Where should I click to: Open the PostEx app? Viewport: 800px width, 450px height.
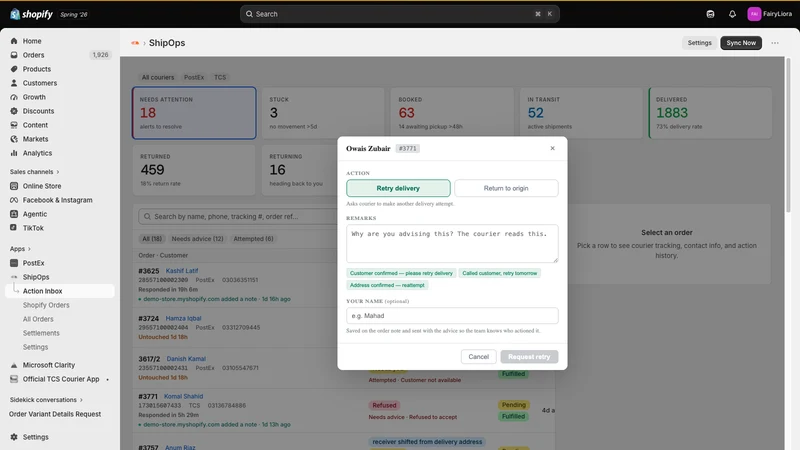pos(33,263)
